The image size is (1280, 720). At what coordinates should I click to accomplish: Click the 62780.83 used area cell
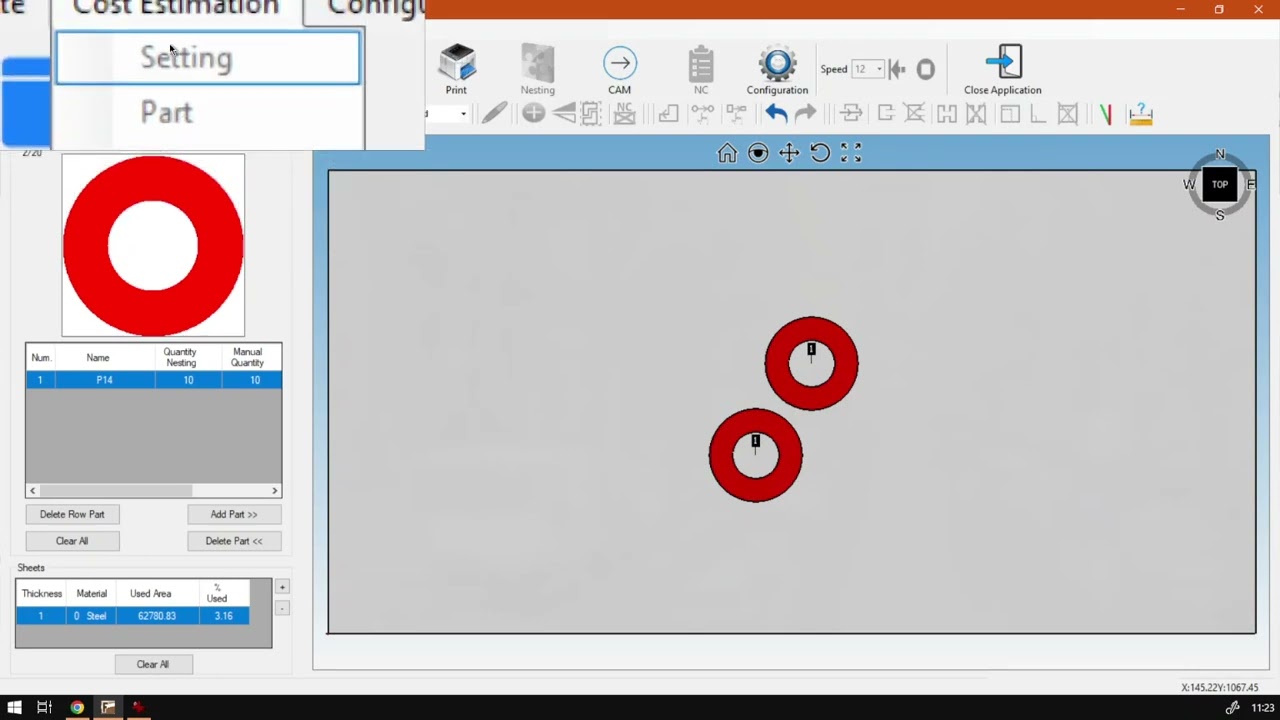(x=157, y=616)
